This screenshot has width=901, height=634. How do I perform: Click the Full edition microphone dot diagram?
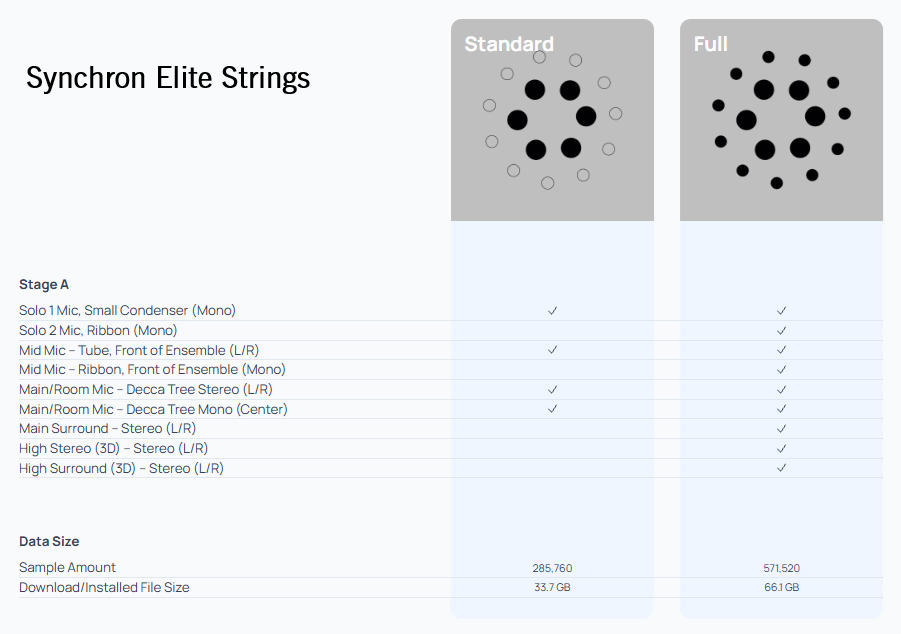coord(781,120)
